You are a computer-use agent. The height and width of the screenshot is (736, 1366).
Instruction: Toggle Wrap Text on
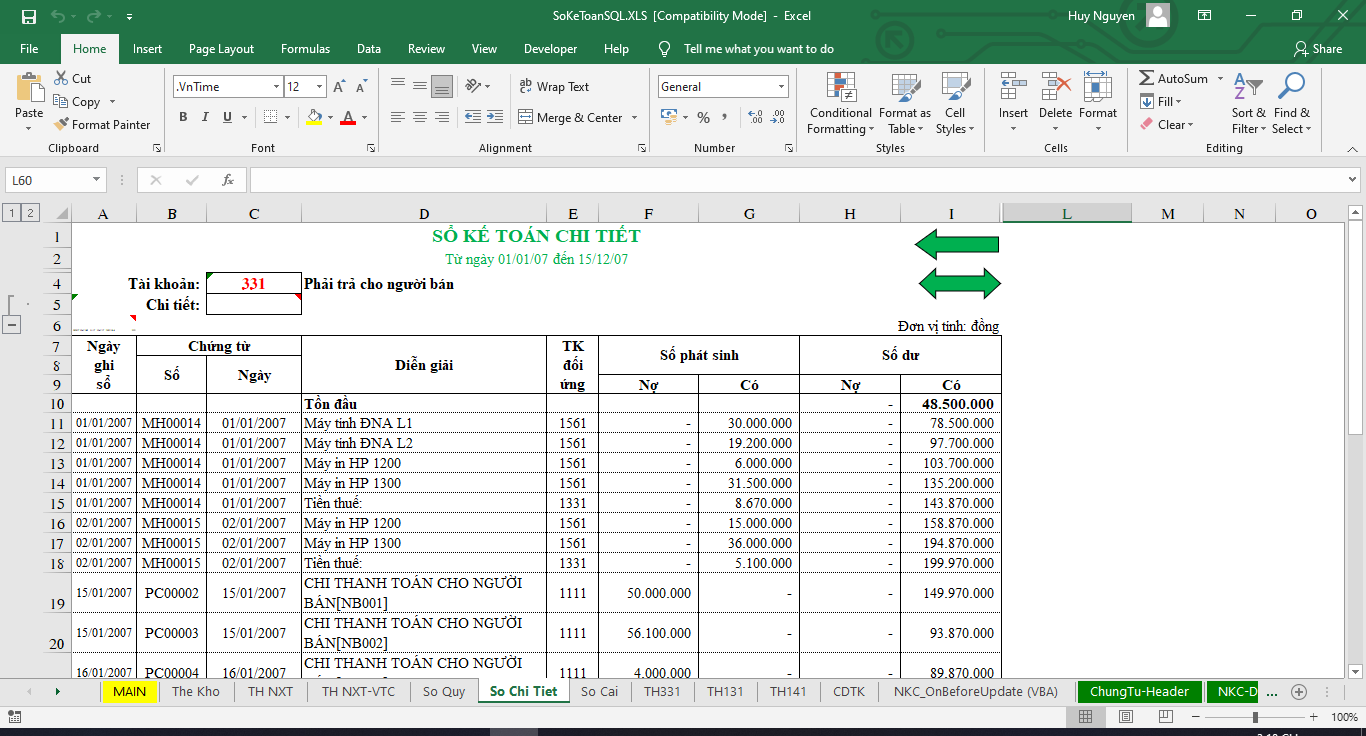(554, 87)
